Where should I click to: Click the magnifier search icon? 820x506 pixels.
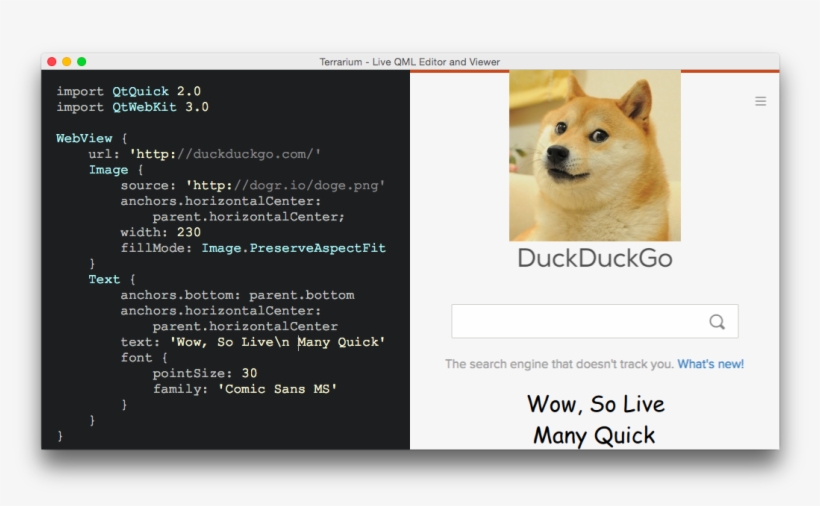717,321
